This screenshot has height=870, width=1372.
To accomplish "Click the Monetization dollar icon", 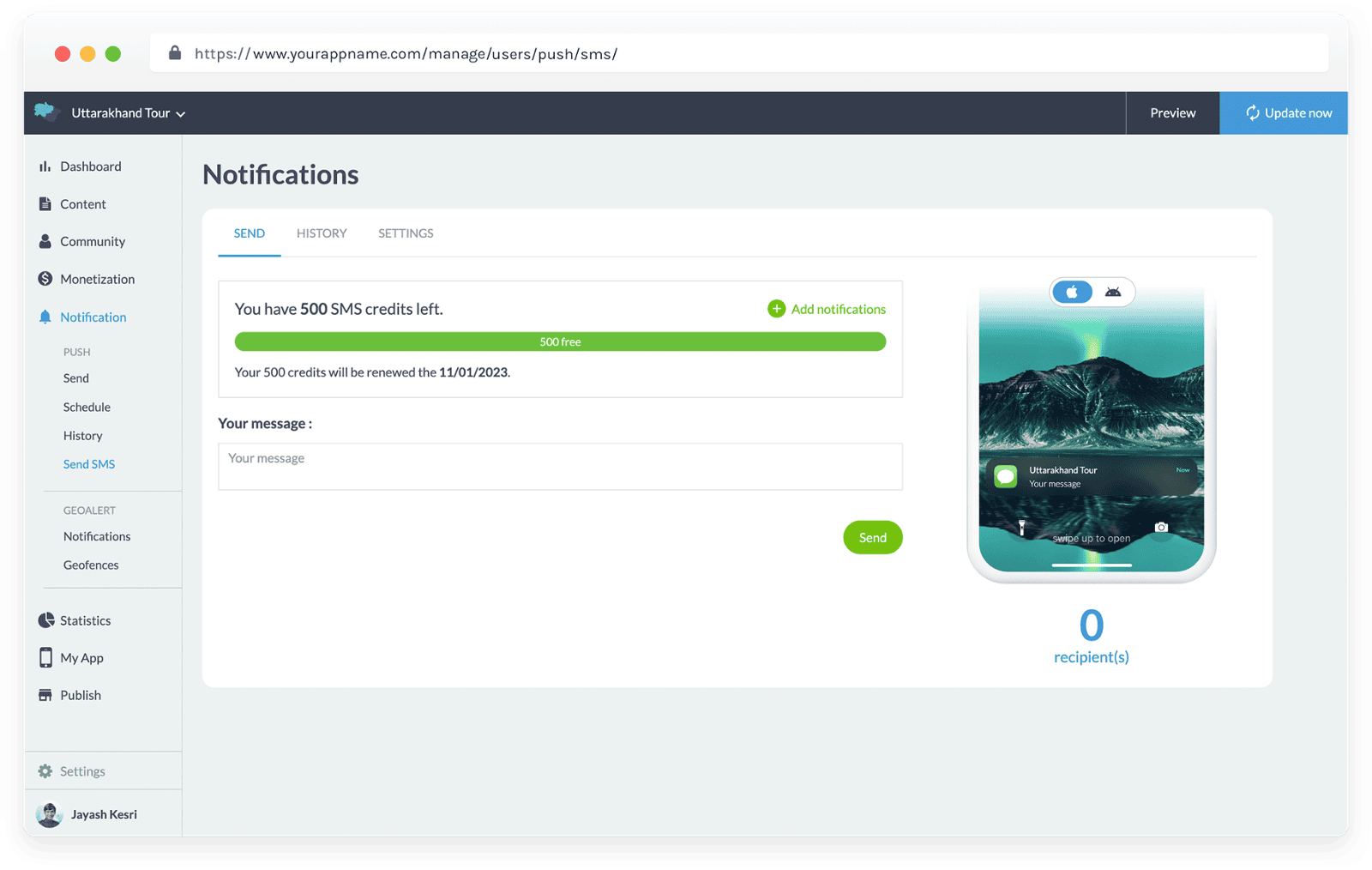I will click(x=45, y=279).
